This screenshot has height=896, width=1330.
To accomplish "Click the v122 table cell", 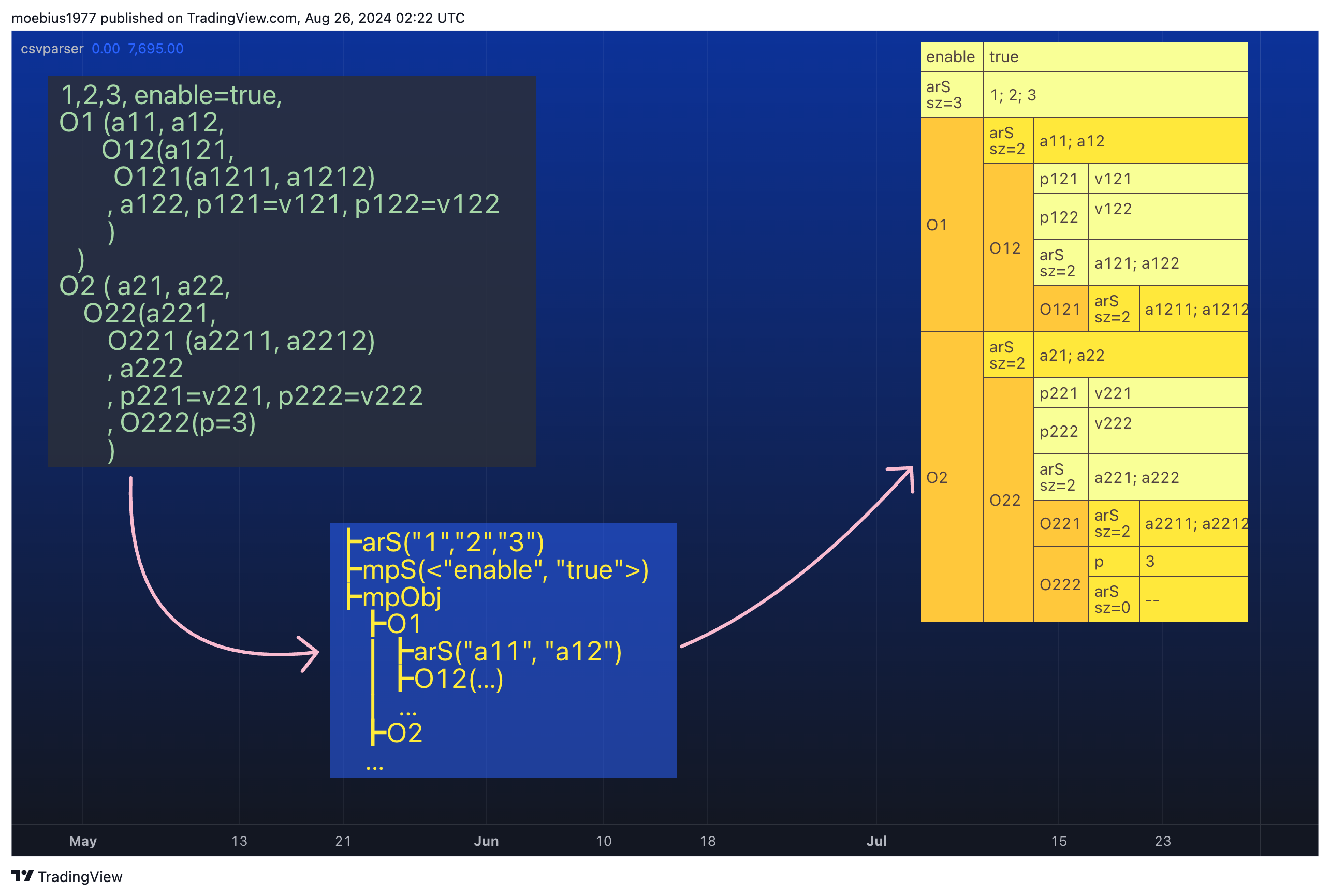I will click(x=1168, y=217).
